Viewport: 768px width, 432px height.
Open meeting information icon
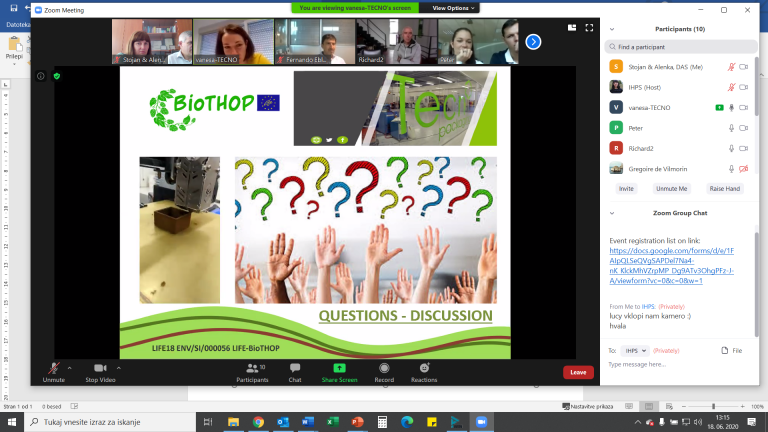coord(41,76)
